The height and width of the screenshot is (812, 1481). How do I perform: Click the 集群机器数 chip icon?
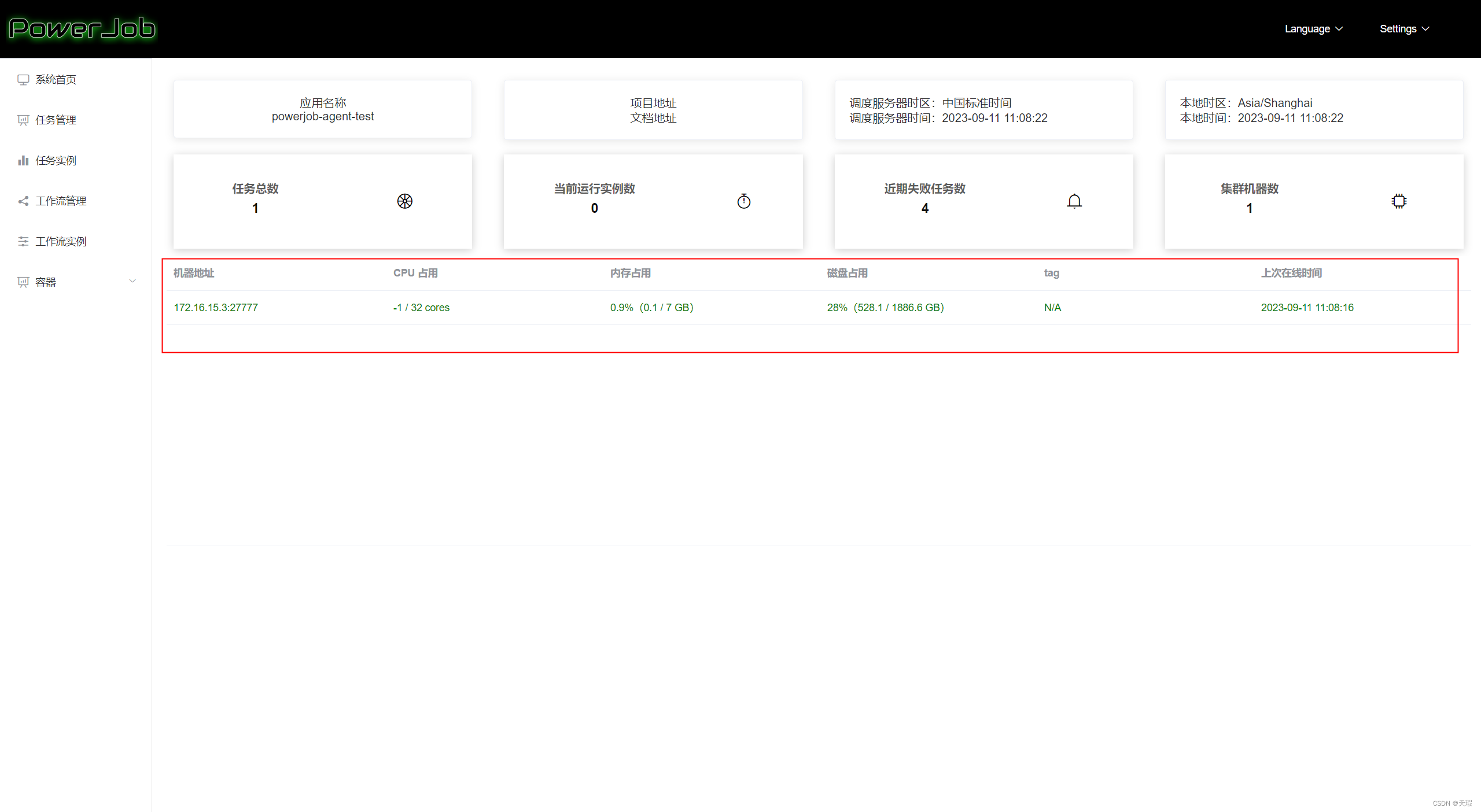[1399, 201]
